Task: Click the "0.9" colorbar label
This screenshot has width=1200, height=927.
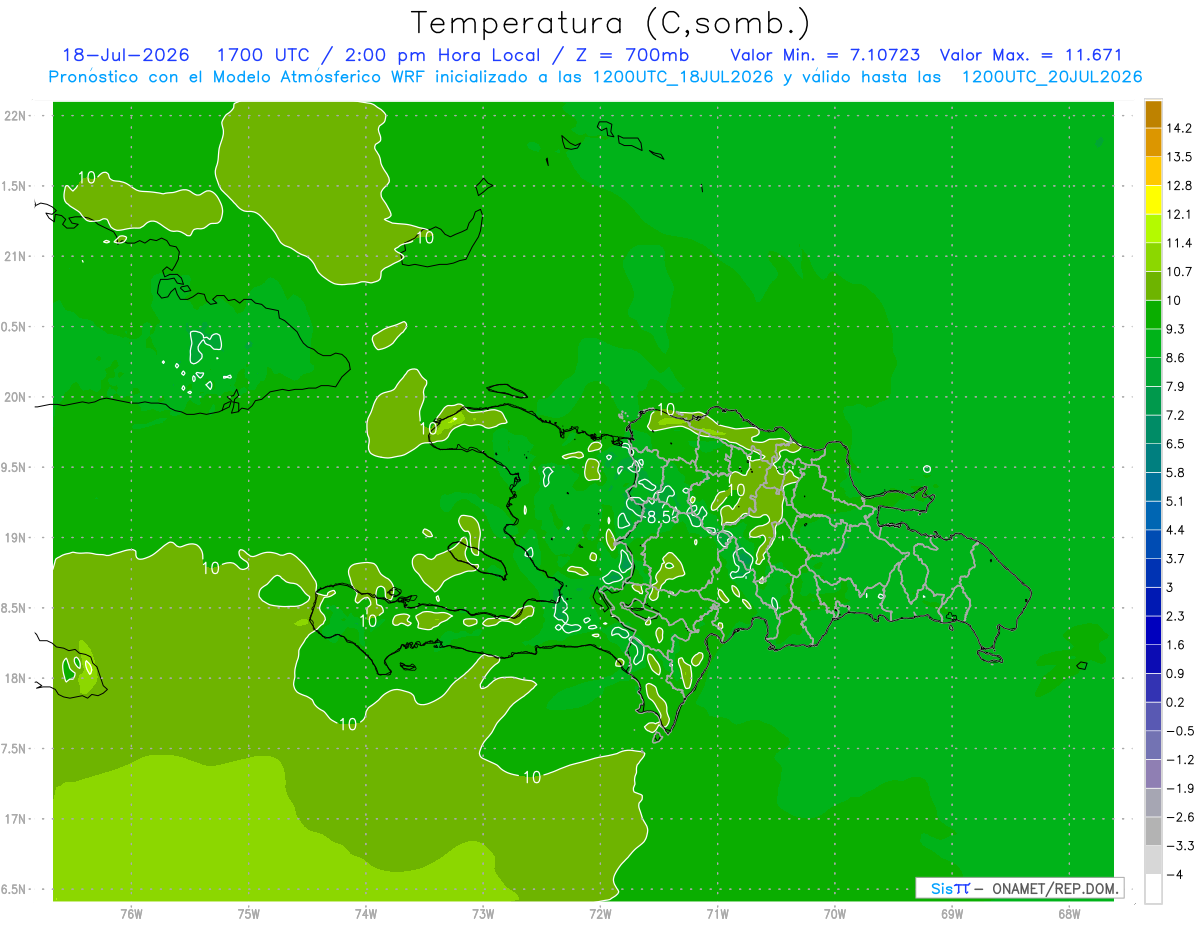Action: coord(1176,673)
